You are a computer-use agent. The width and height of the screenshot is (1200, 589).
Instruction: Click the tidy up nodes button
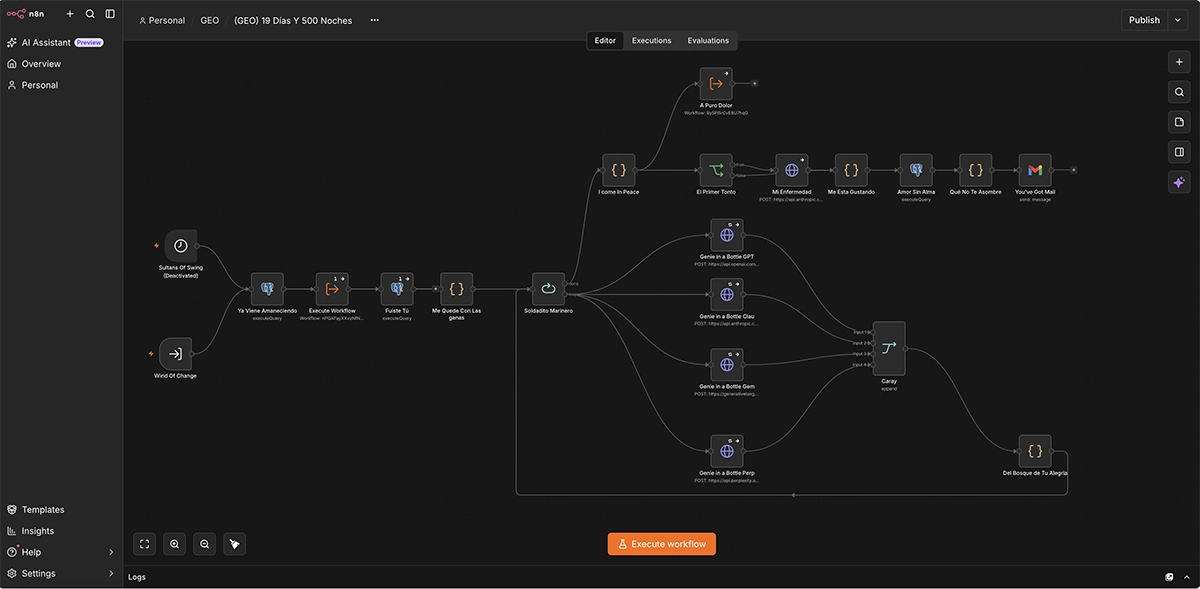coord(234,544)
